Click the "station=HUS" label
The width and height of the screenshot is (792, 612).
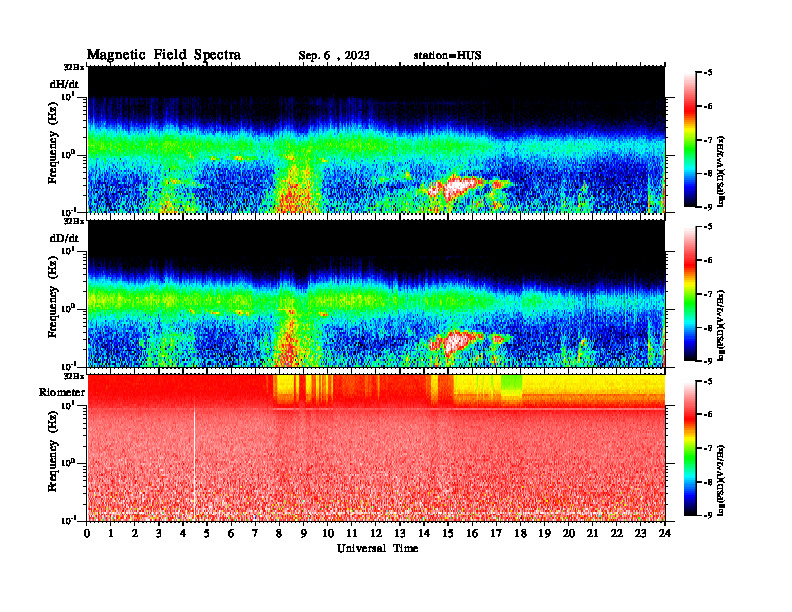[447, 56]
